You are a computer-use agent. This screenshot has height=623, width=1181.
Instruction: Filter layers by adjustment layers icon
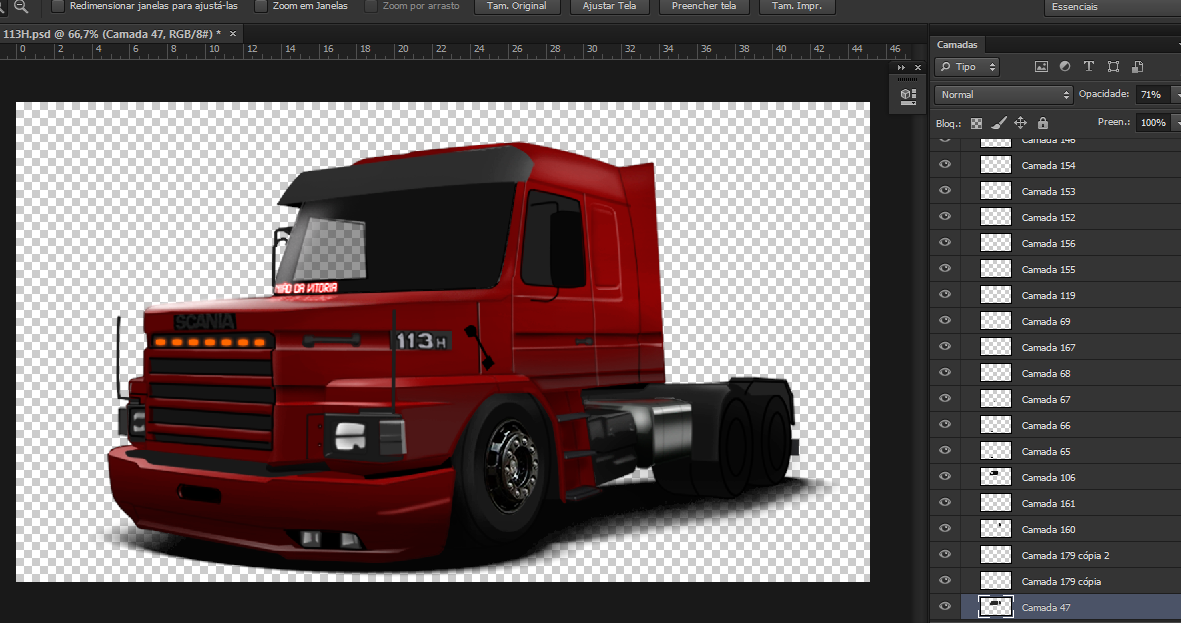[1065, 66]
